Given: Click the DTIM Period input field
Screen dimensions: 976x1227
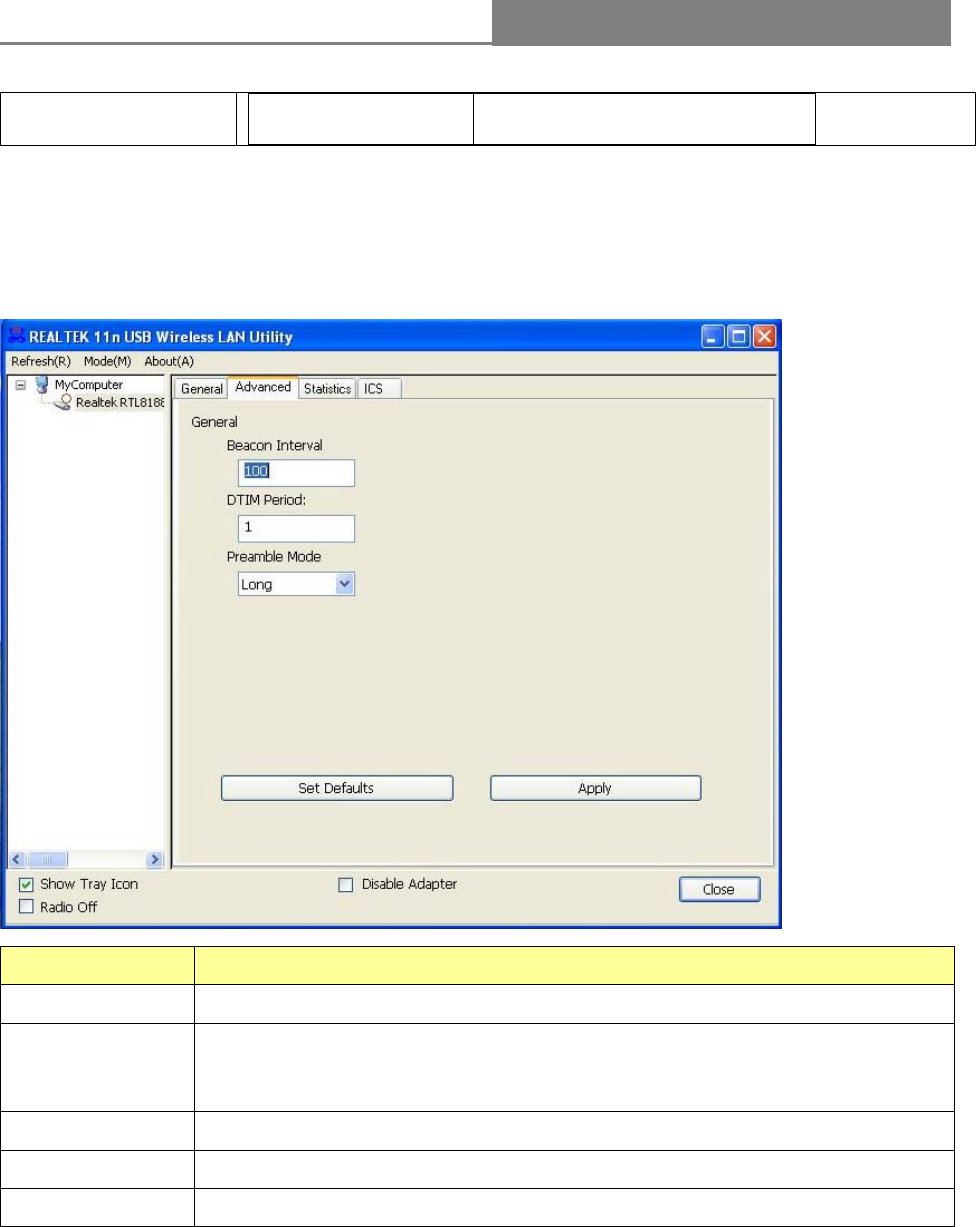Looking at the screenshot, I should 297,529.
